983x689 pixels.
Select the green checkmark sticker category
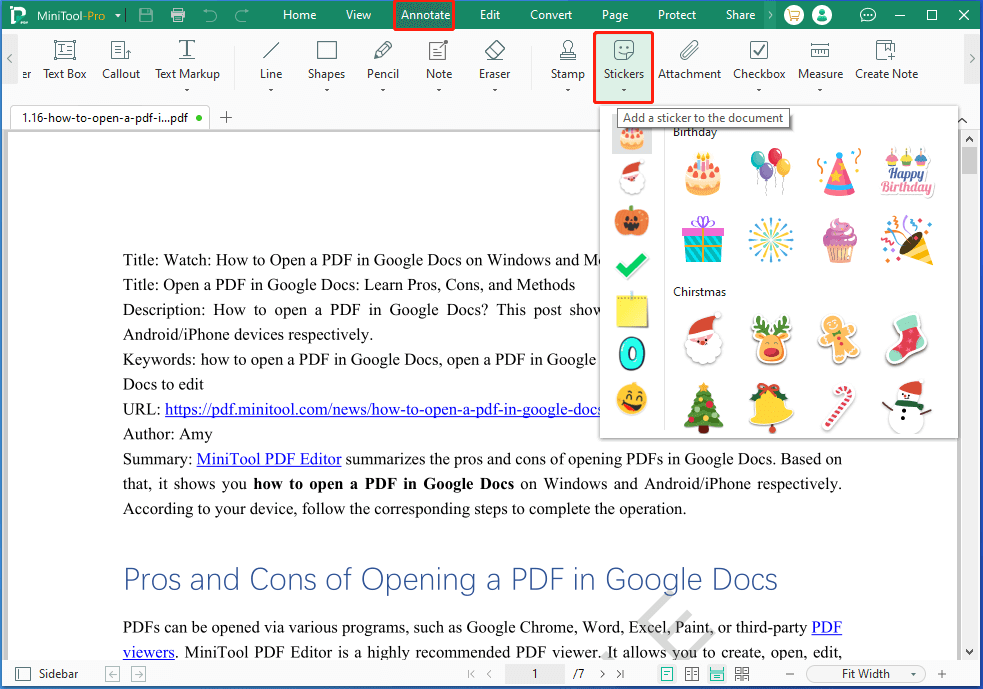click(632, 265)
